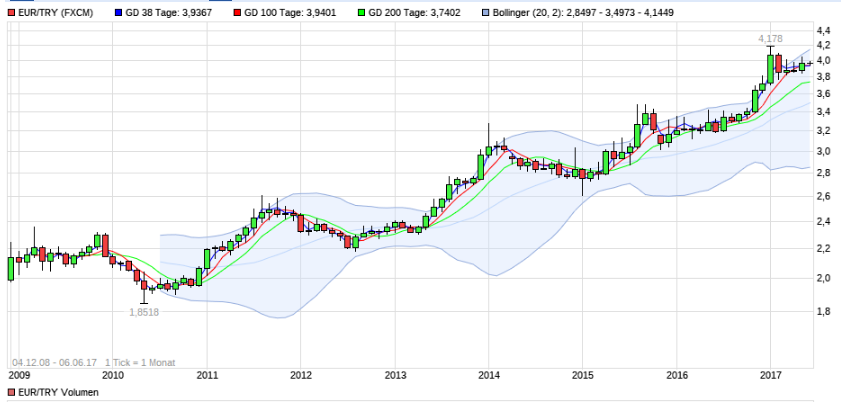Click the 1,8518 low price annotation
841x402 pixels.
click(x=145, y=311)
